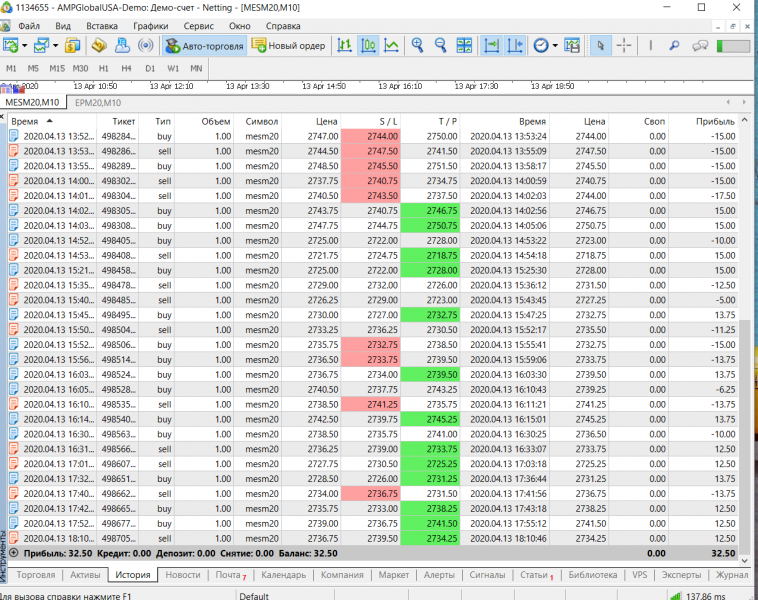The width and height of the screenshot is (758, 600).
Task: Switch chart to bar chart display
Action: pos(344,45)
